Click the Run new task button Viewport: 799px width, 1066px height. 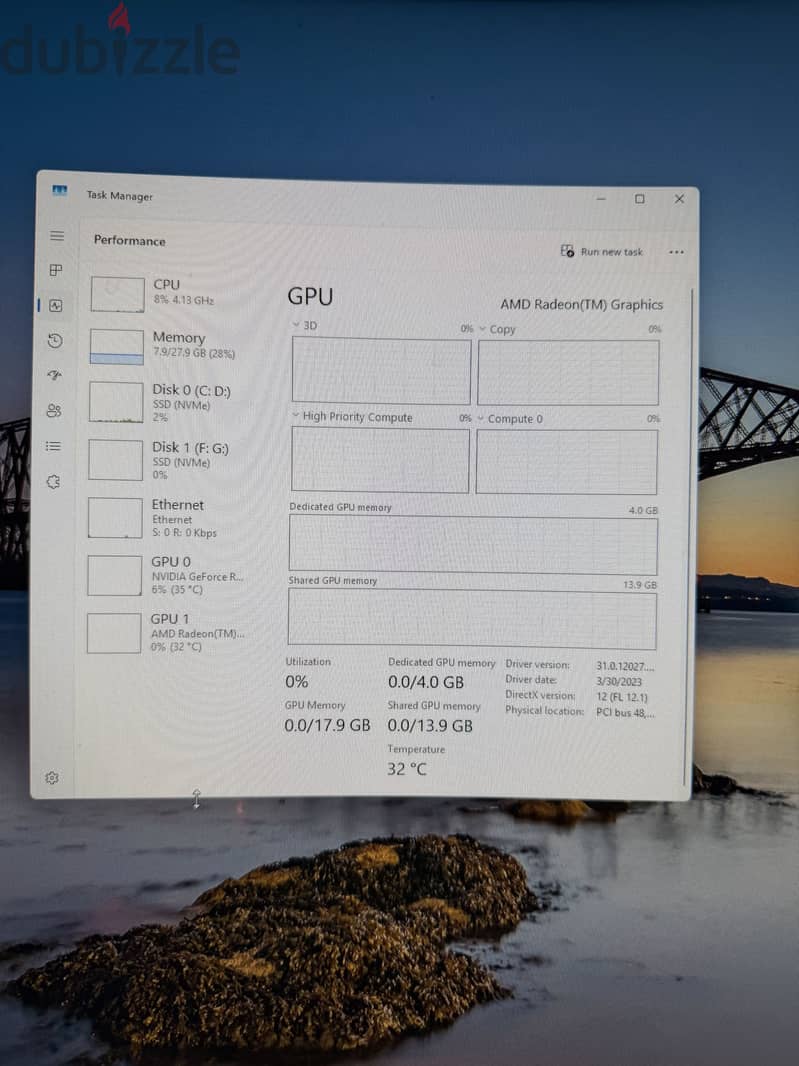pyautogui.click(x=601, y=252)
